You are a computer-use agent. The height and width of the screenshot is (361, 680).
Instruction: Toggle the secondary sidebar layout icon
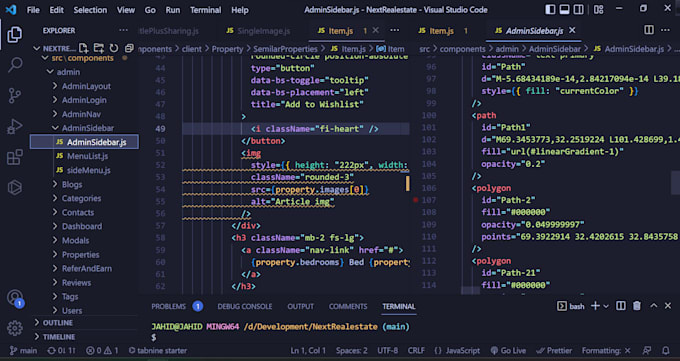pyautogui.click(x=579, y=10)
